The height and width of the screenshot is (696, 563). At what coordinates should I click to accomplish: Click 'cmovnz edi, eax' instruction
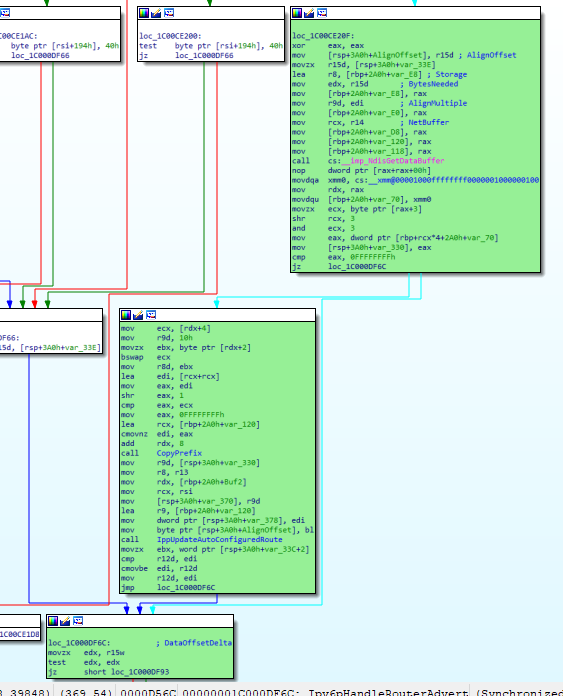156,434
